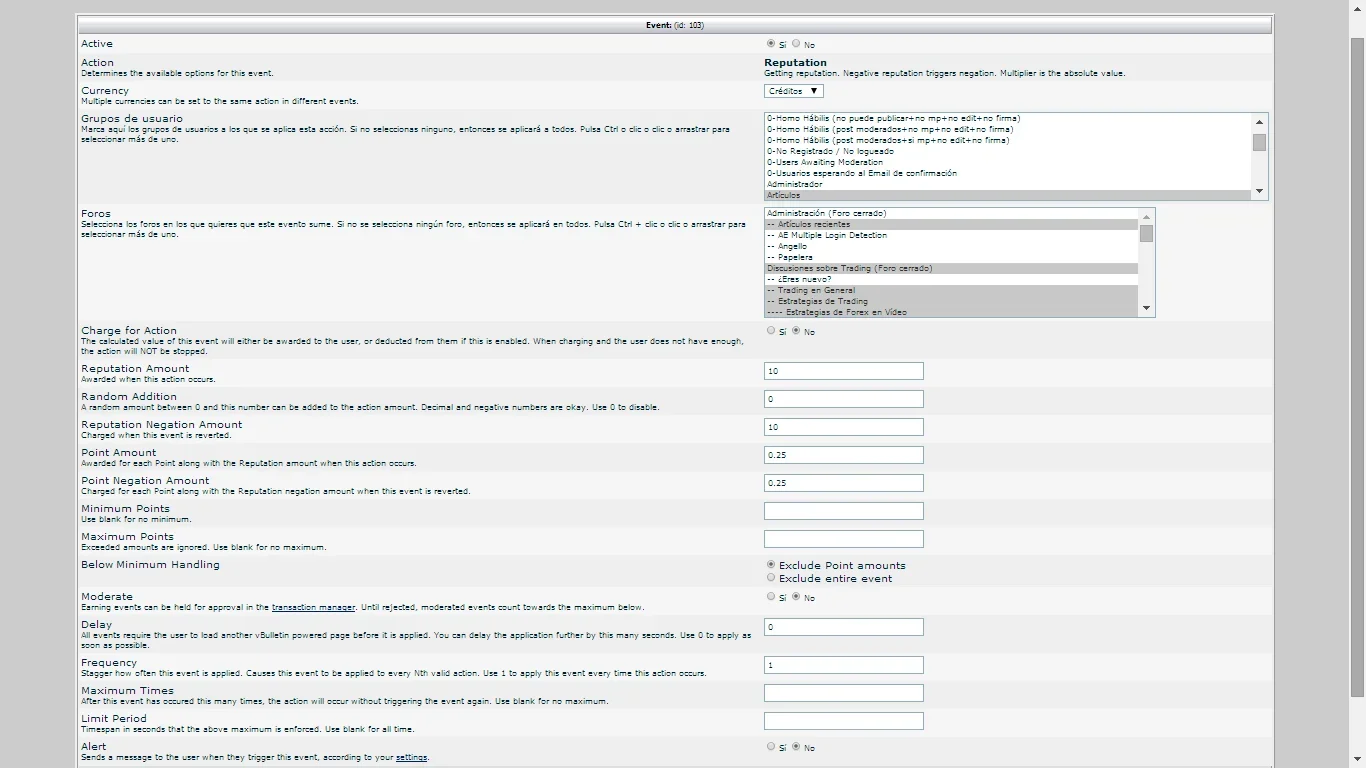1366x768 pixels.
Task: Select '0-Usuarios esperando al Email de confirmación'
Action: coord(1008,174)
